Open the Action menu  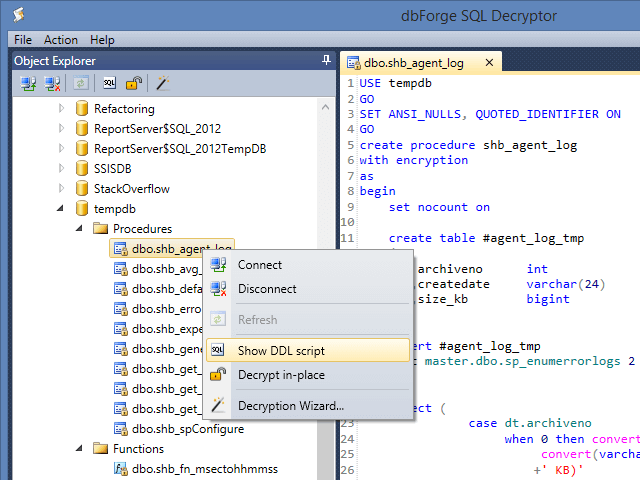(61, 40)
